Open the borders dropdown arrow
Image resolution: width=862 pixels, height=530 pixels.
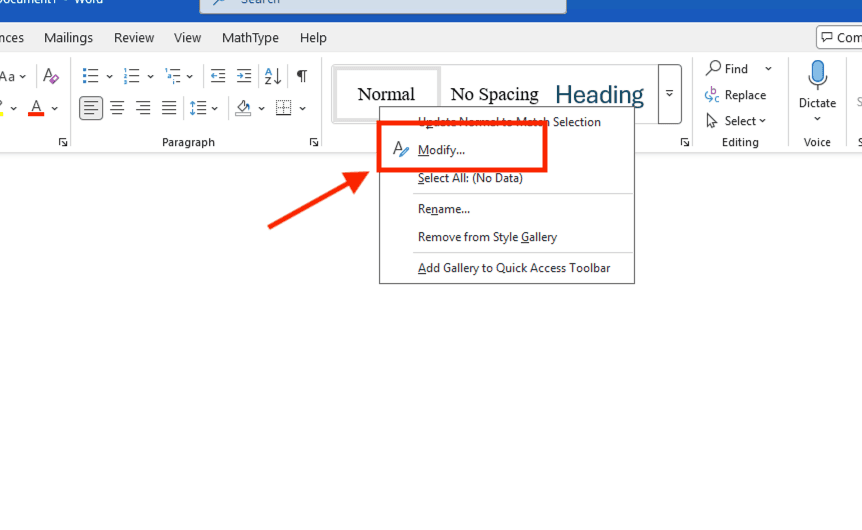tap(302, 108)
